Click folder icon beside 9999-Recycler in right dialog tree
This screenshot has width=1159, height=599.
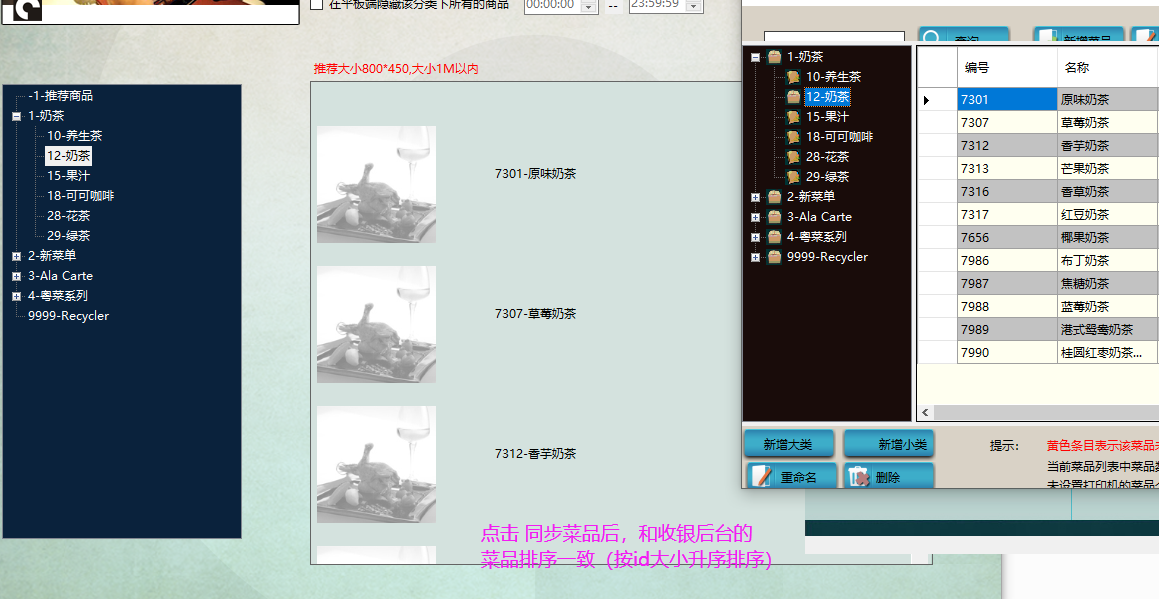coord(775,257)
